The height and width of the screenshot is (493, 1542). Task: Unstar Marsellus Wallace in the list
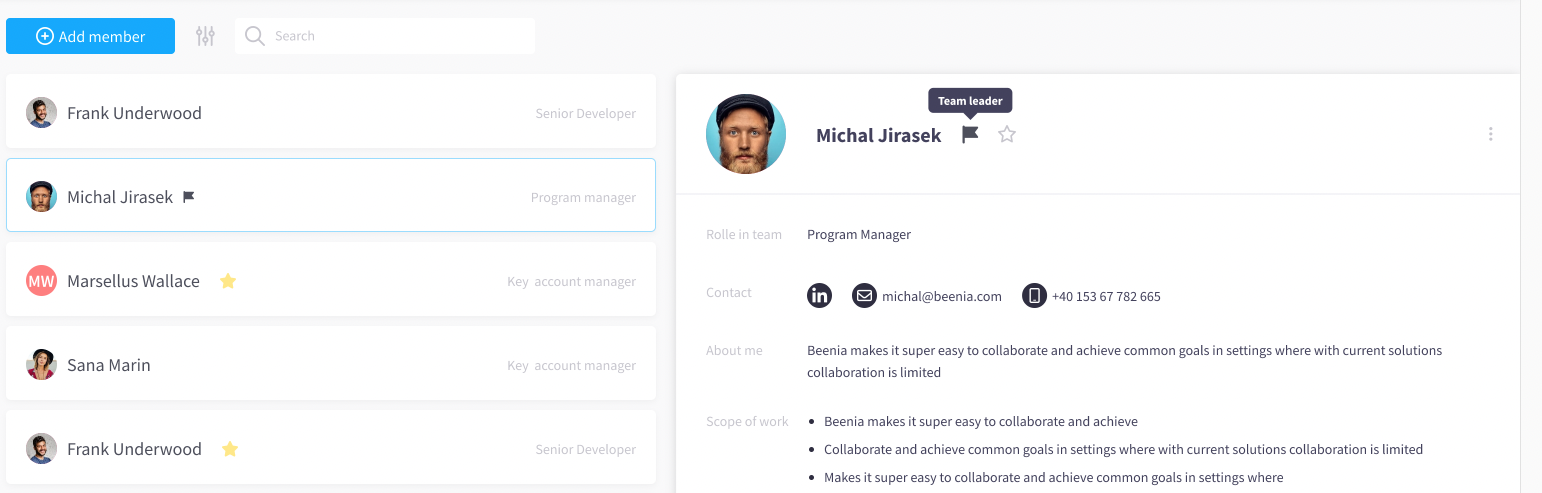pos(228,281)
